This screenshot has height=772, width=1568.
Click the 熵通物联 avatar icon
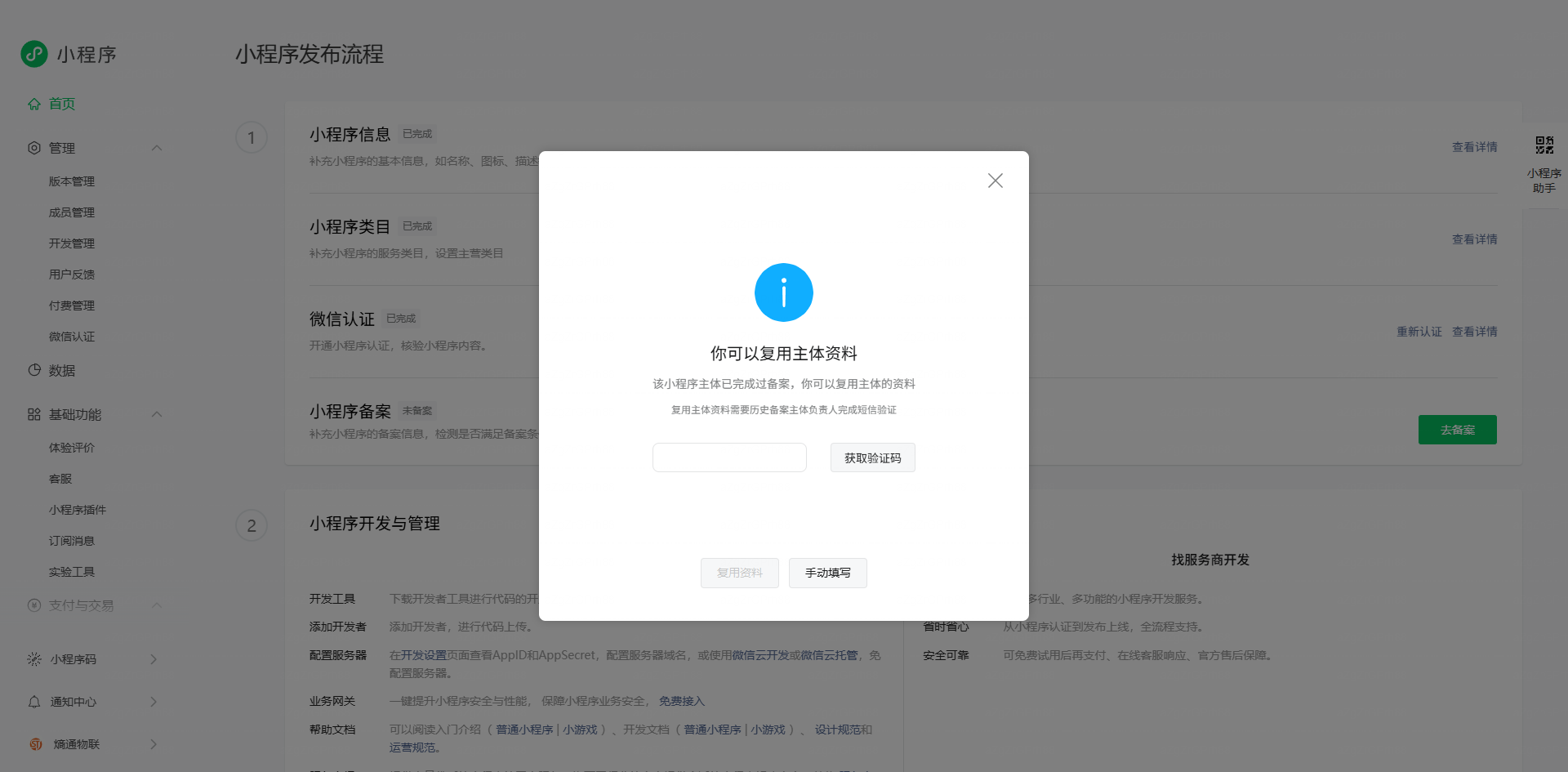[36, 744]
